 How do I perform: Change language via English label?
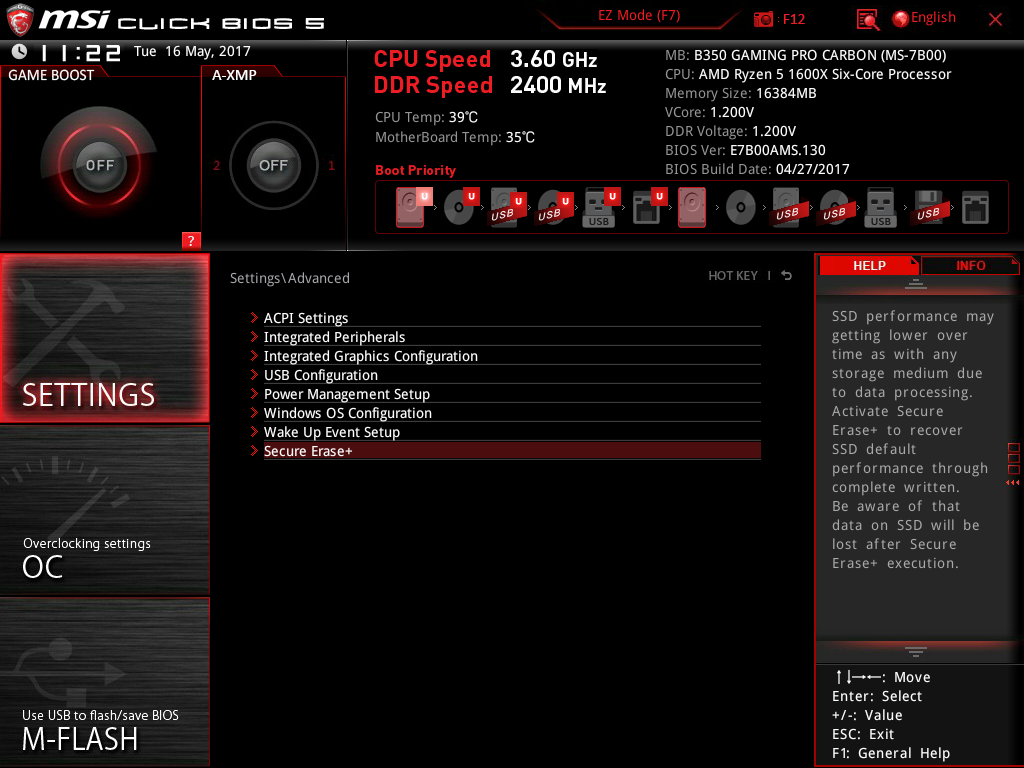click(x=933, y=18)
